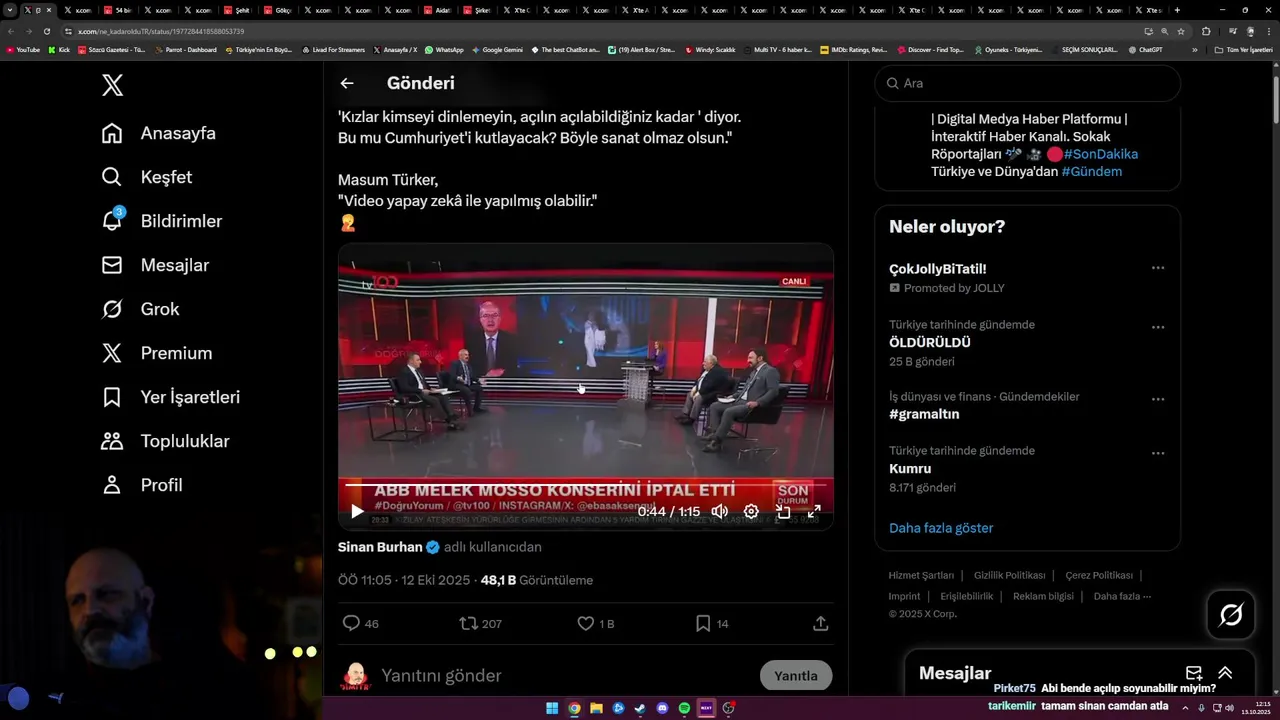Go back with the Gönderi arrow

click(347, 84)
